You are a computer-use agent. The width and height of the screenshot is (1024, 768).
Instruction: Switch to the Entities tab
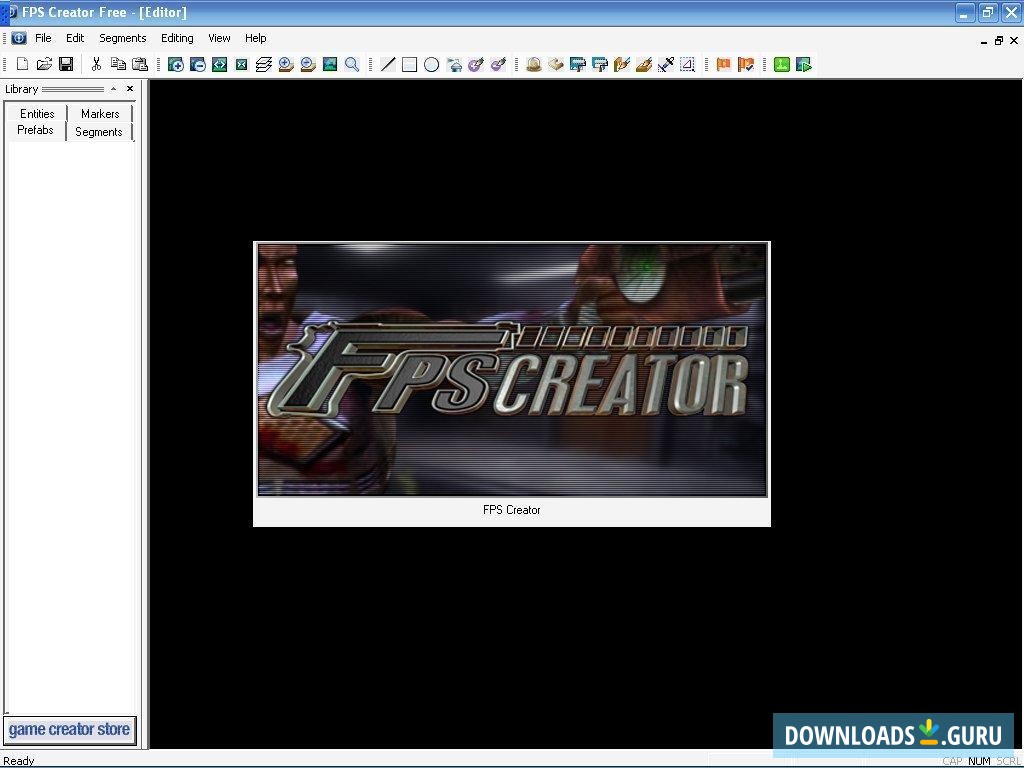click(35, 113)
